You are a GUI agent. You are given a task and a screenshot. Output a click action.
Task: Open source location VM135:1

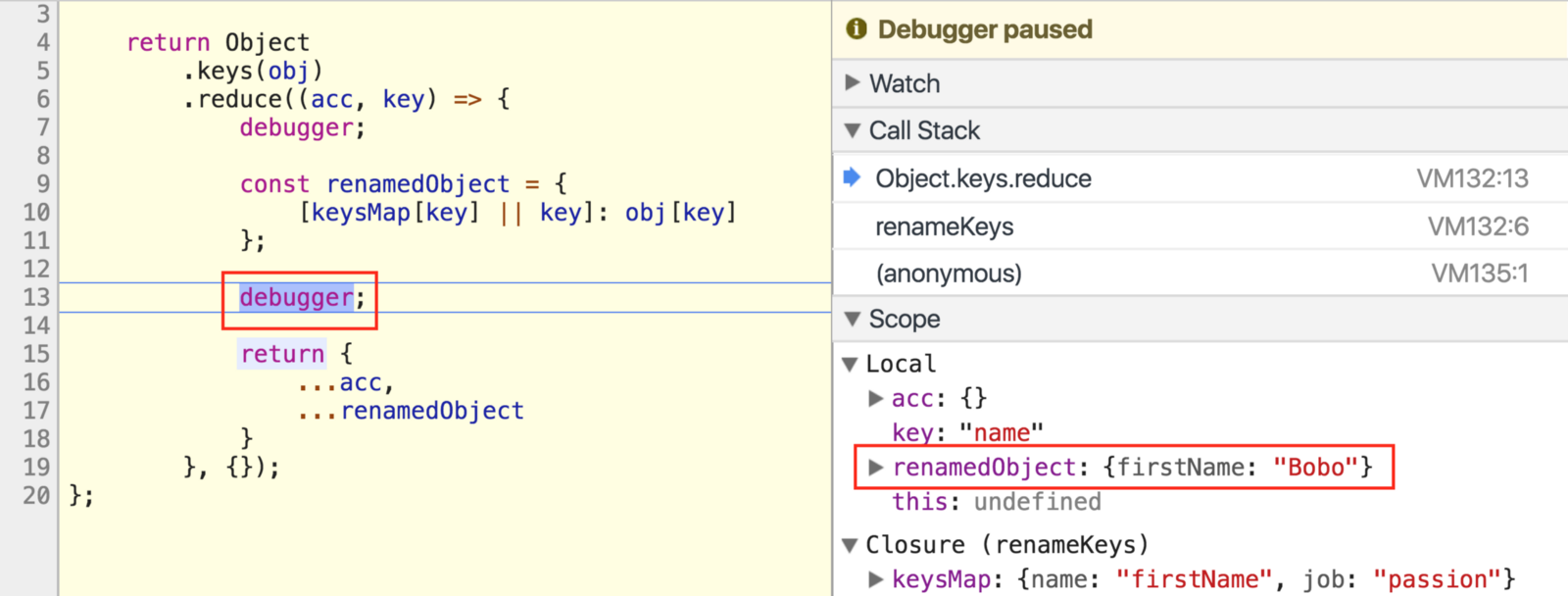coord(1480,273)
